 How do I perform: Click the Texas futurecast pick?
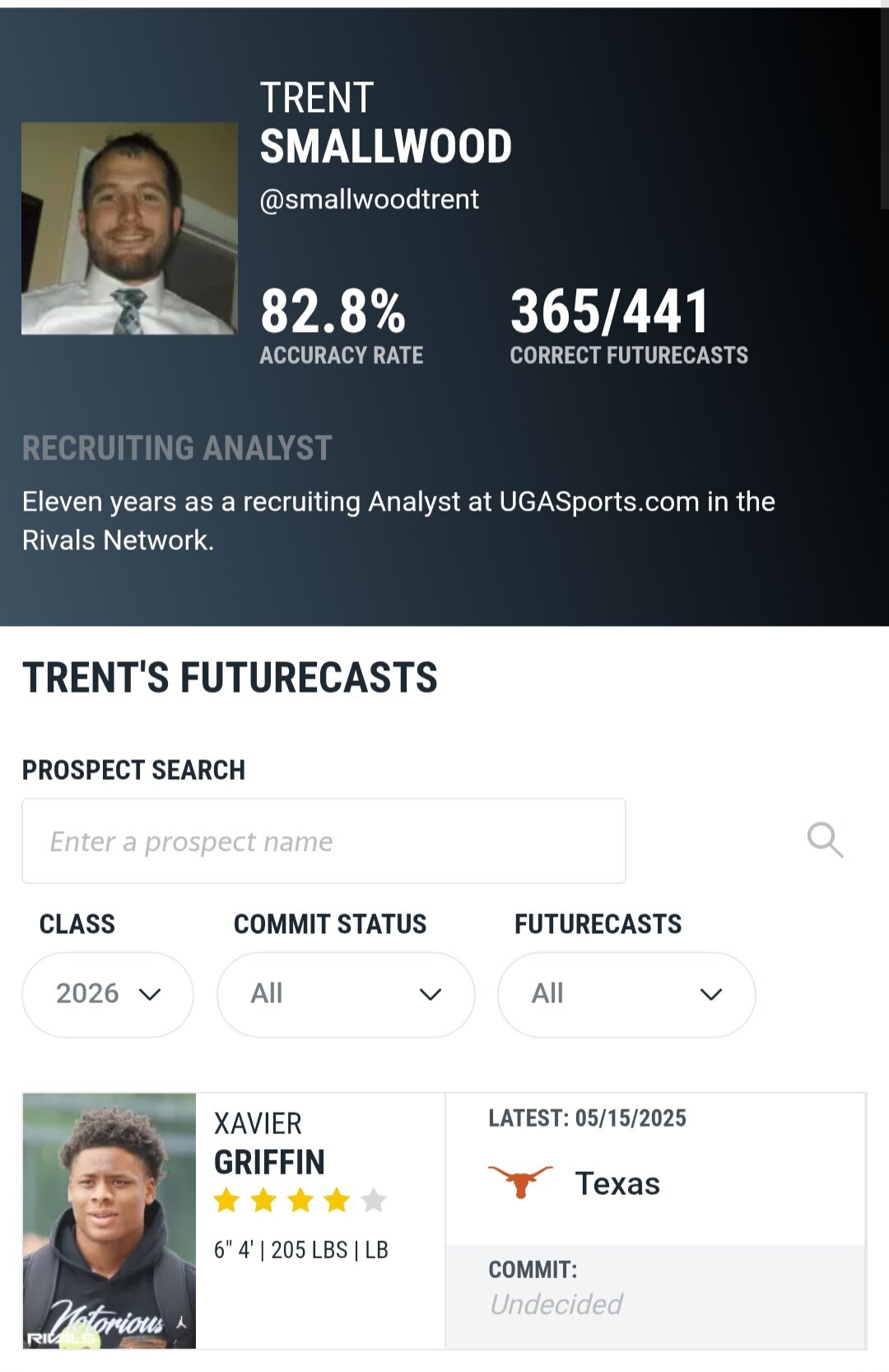click(x=617, y=1183)
